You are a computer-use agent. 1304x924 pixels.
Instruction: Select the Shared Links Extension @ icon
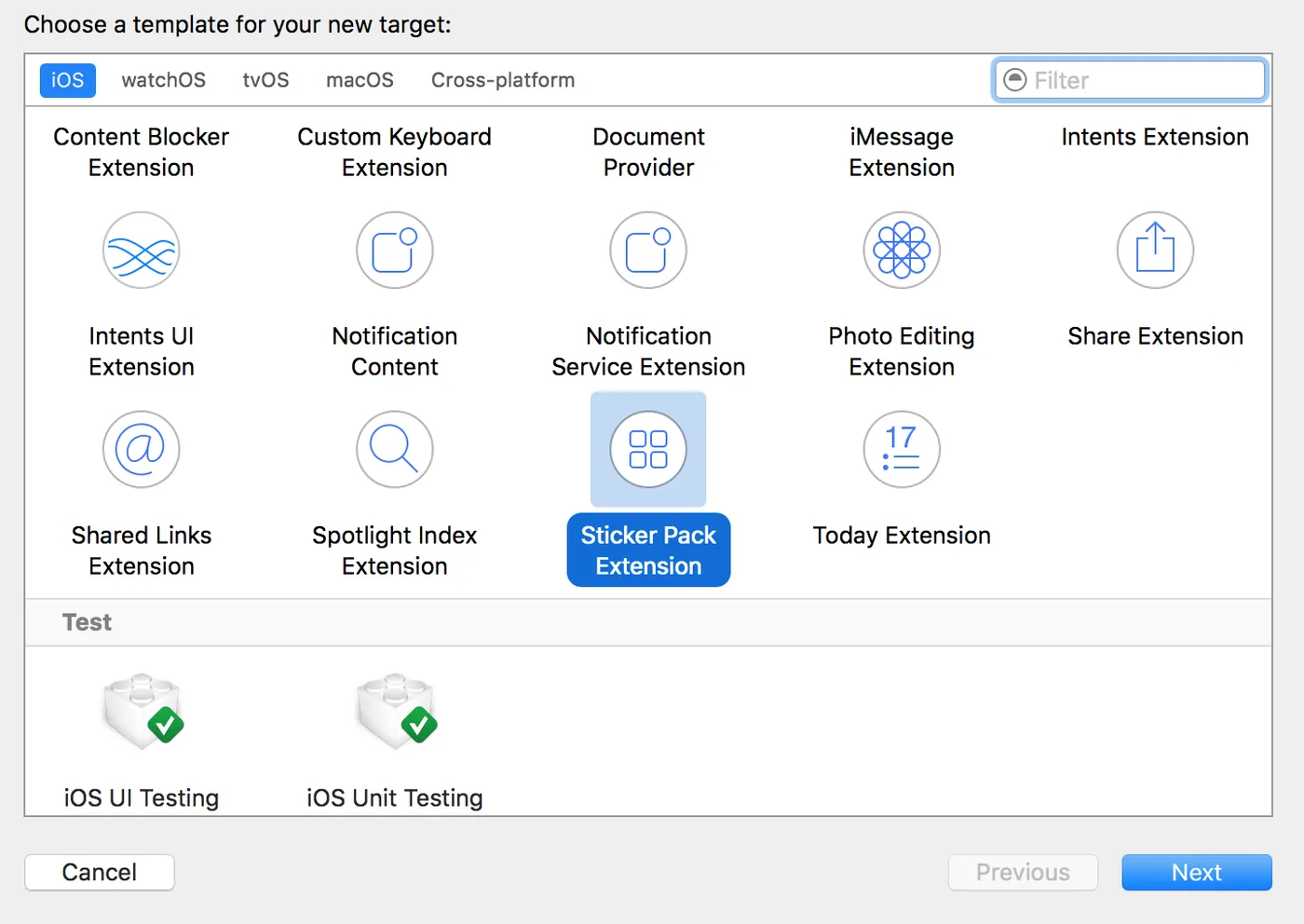141,450
